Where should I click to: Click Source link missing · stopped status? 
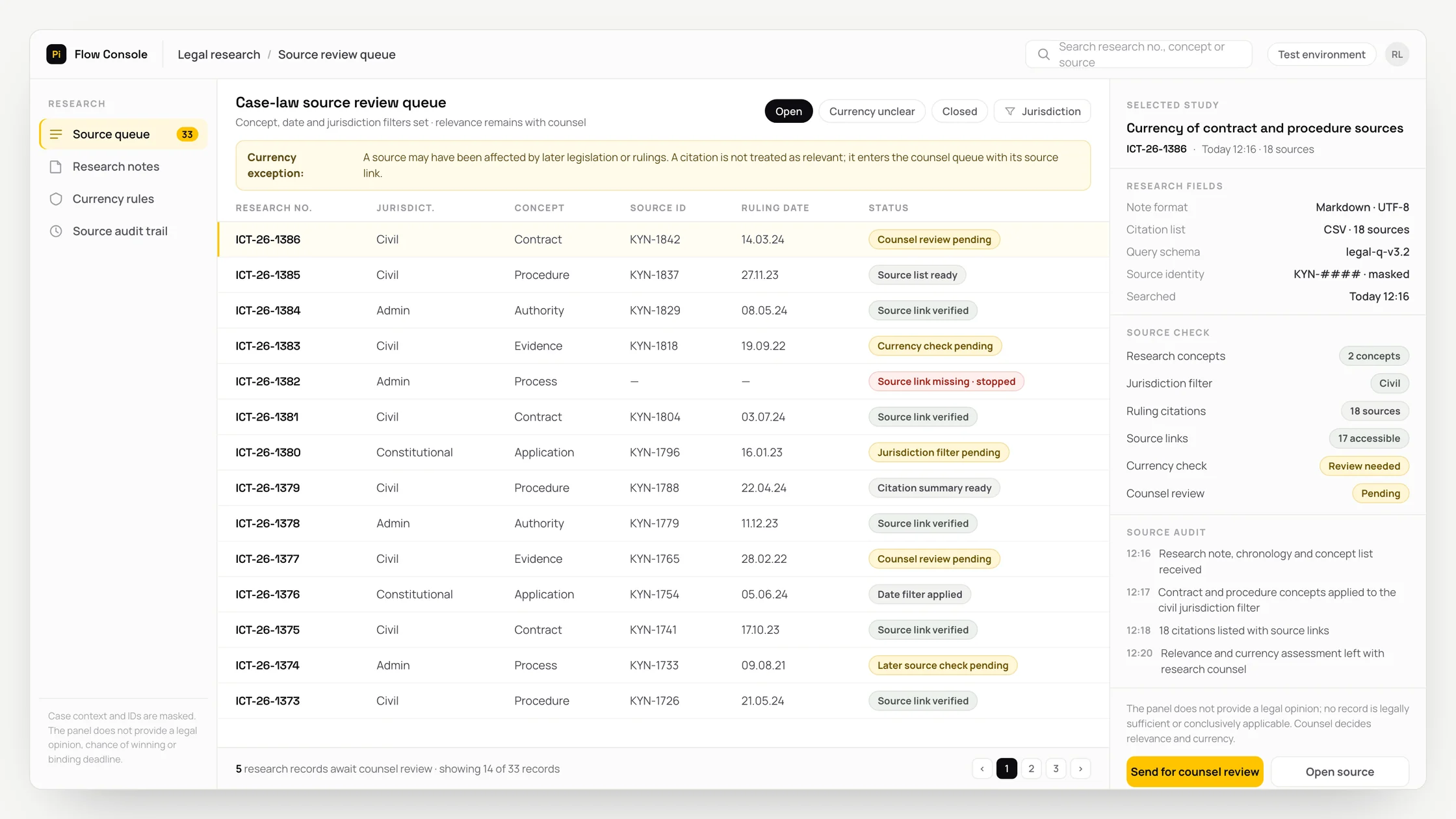point(946,382)
